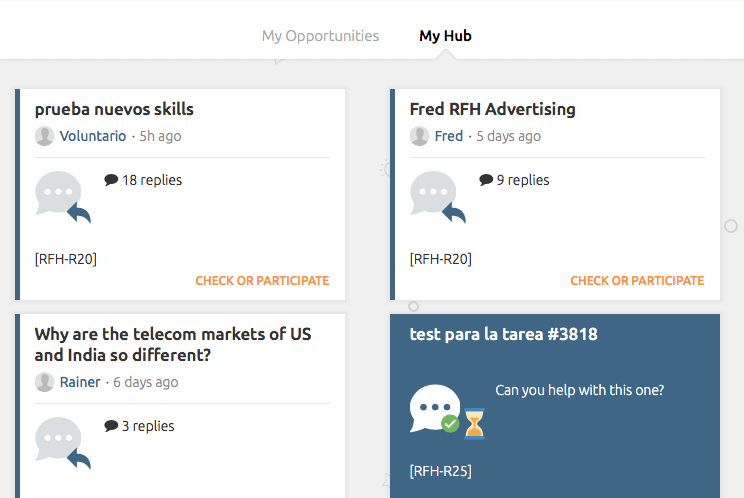Click reply chat icon in prueba nuevos skills

click(63, 197)
